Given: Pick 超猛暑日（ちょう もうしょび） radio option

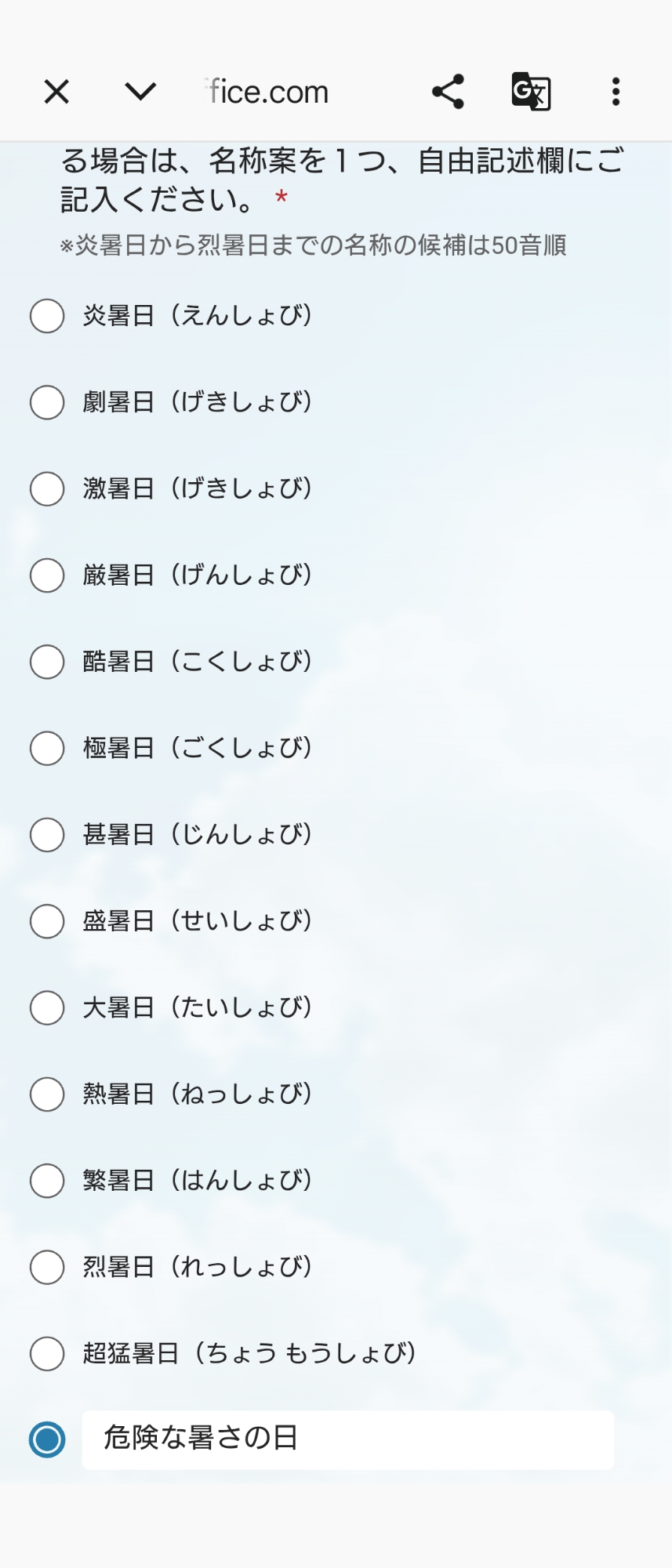Looking at the screenshot, I should tap(47, 1354).
